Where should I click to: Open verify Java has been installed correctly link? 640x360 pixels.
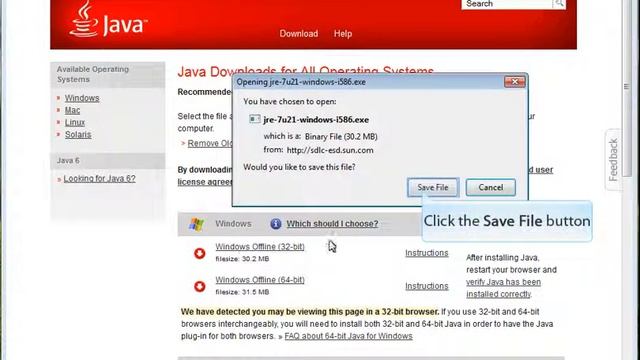pyautogui.click(x=503, y=288)
